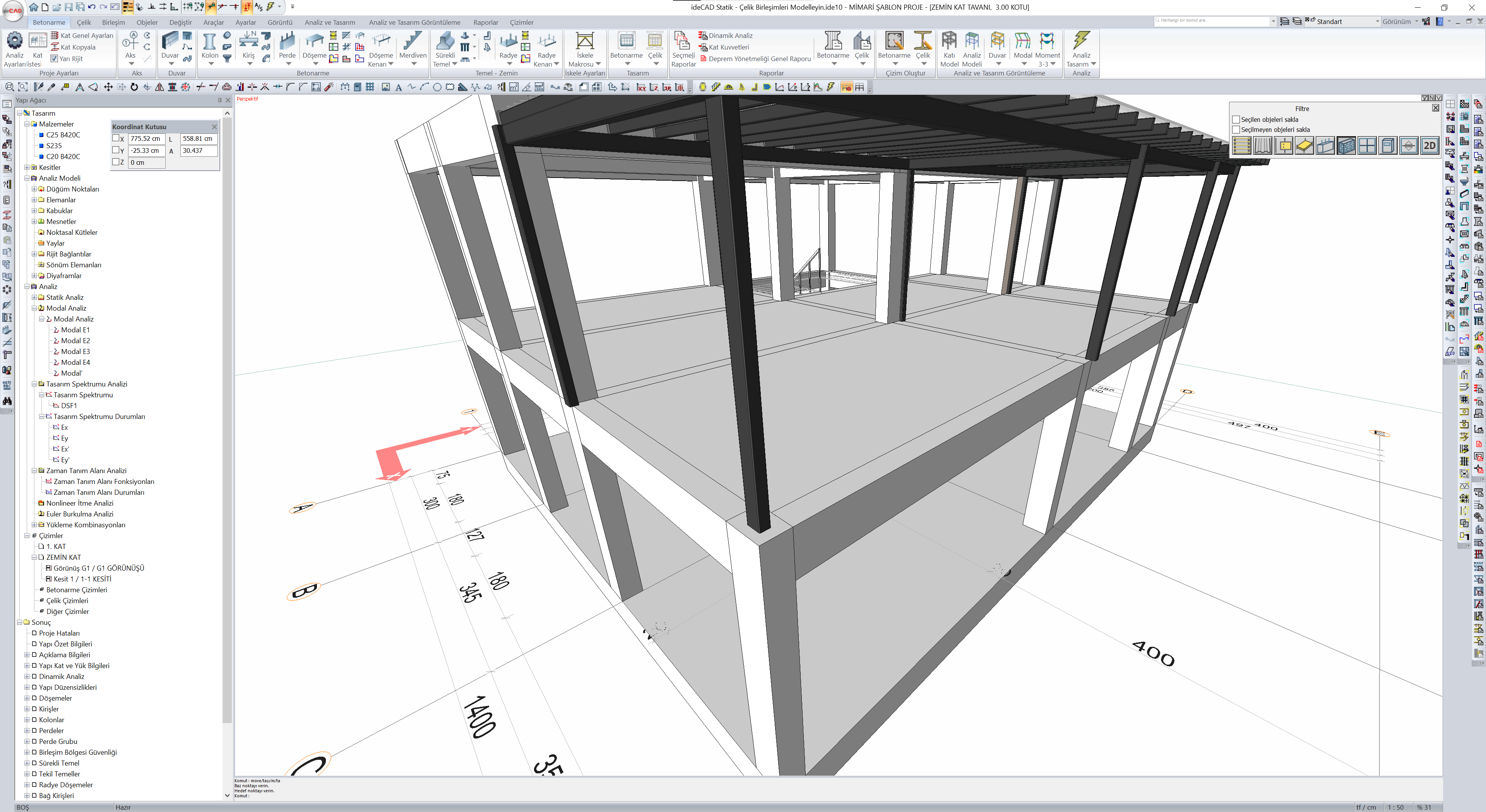Expand the Kesitler tree node
The width and height of the screenshot is (1486, 812).
click(x=27, y=167)
